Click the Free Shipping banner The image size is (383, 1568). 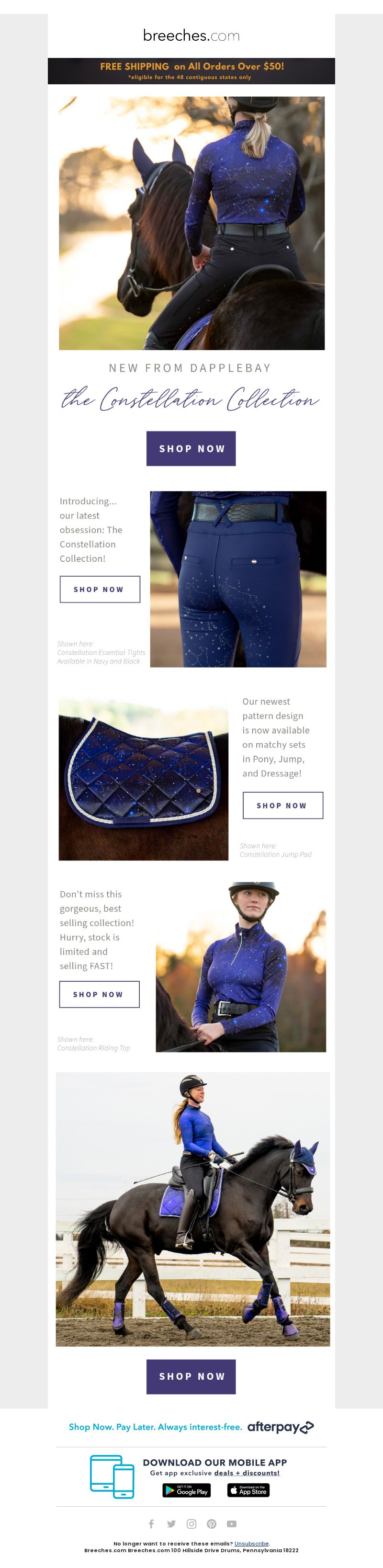click(x=191, y=70)
